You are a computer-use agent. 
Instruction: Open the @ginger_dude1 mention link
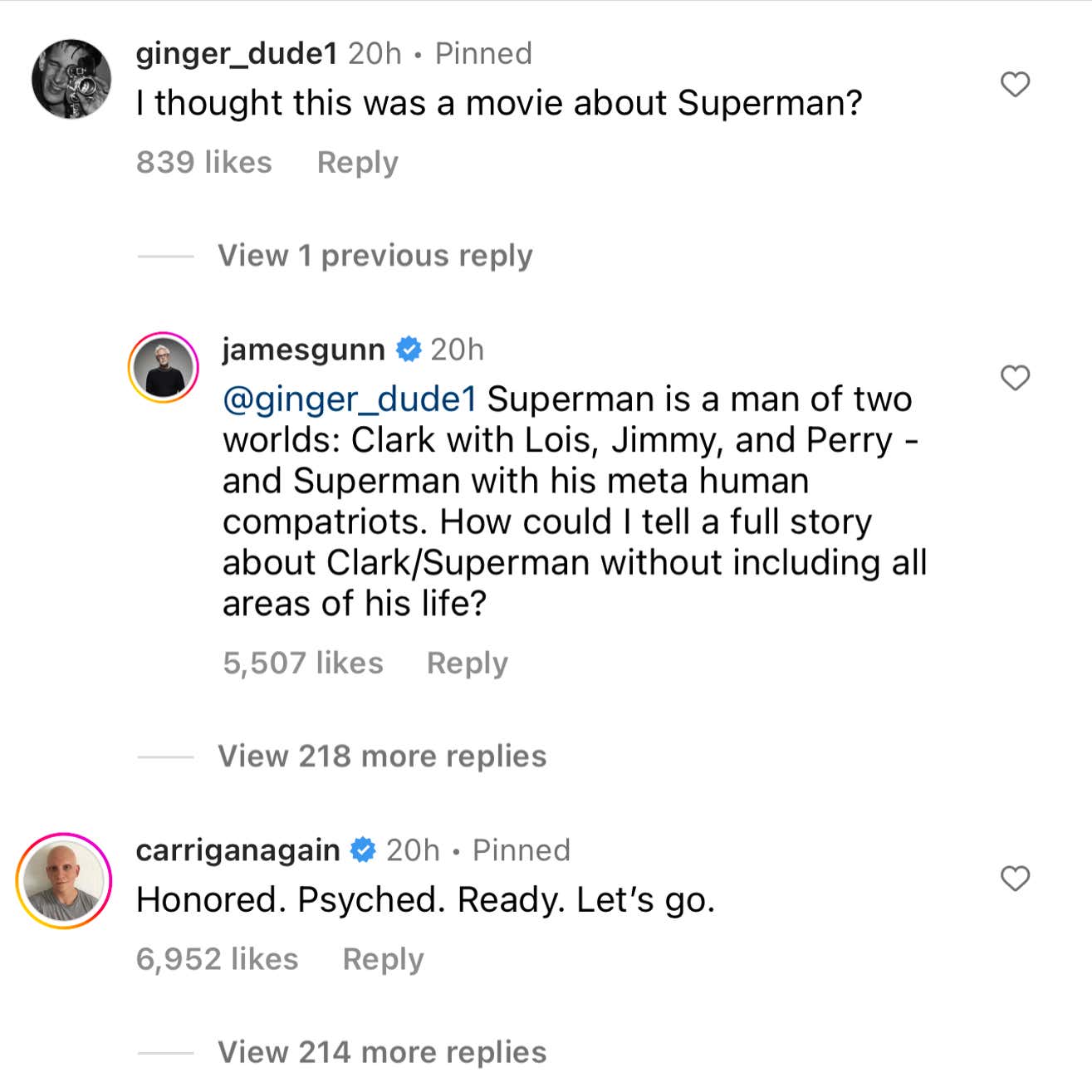[x=349, y=399]
